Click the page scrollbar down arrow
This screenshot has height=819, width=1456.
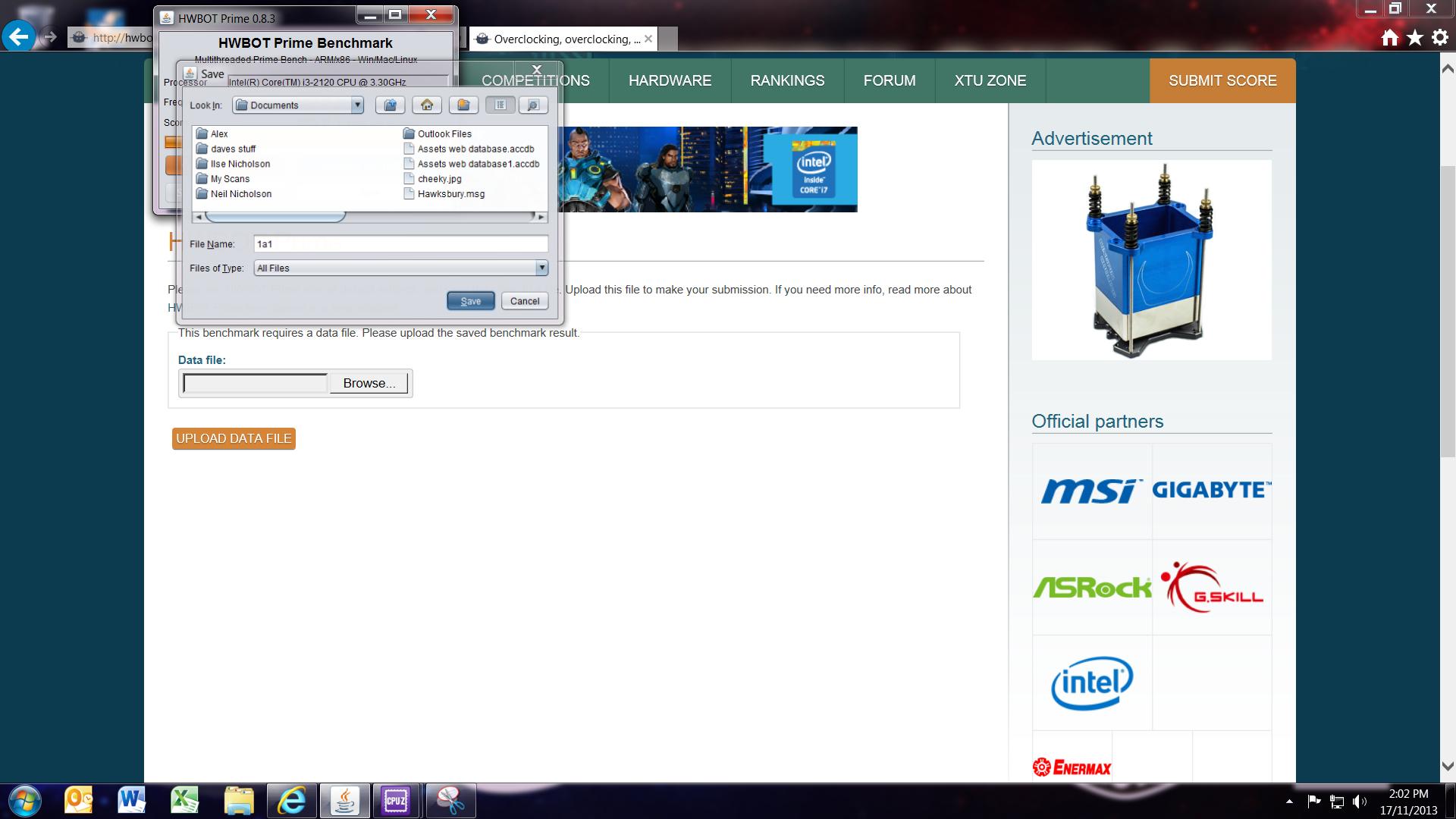pos(1447,766)
